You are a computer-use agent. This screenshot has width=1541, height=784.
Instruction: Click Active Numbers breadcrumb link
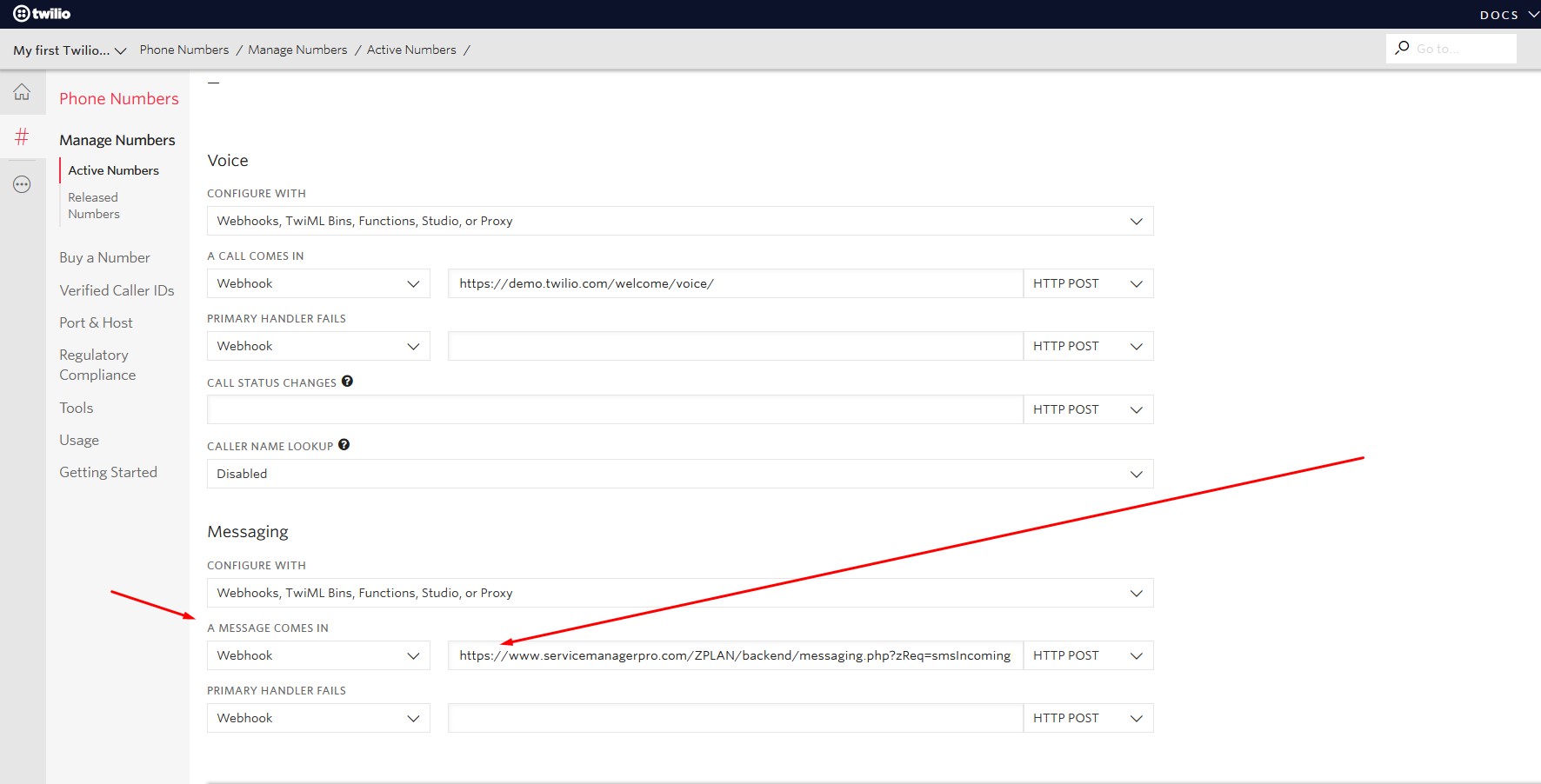point(411,50)
